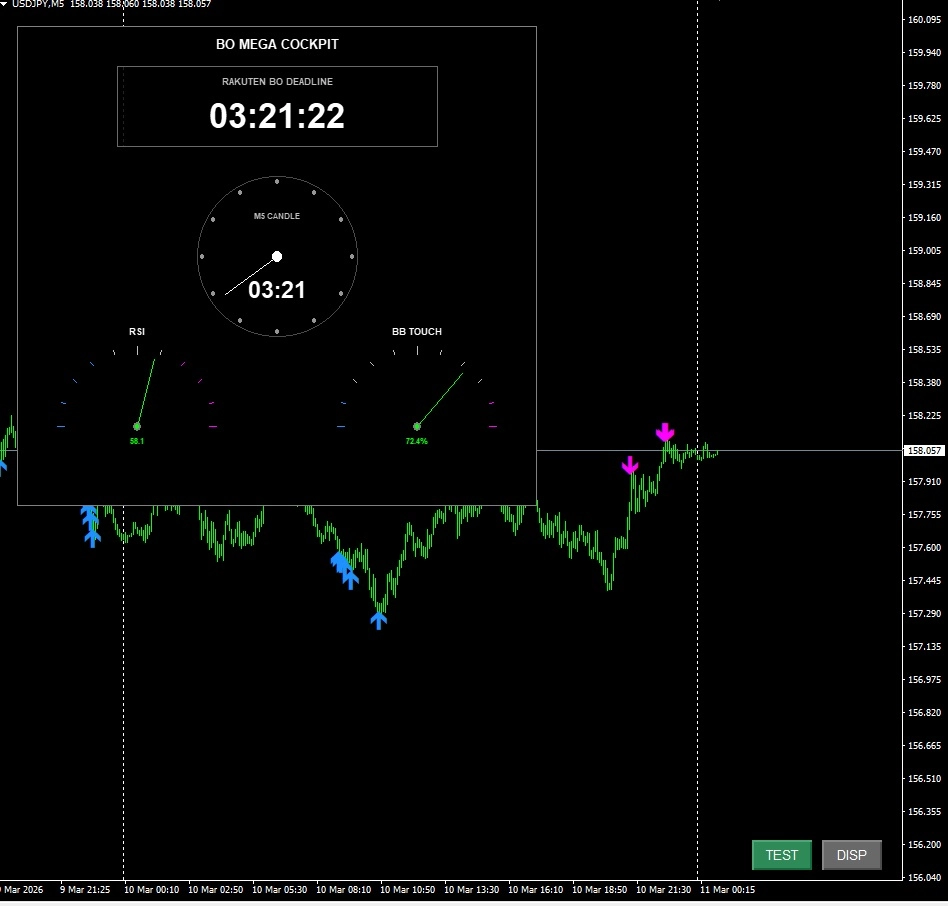Open the chart symbol triangle menu beside USDJPY,M5

point(4,4)
